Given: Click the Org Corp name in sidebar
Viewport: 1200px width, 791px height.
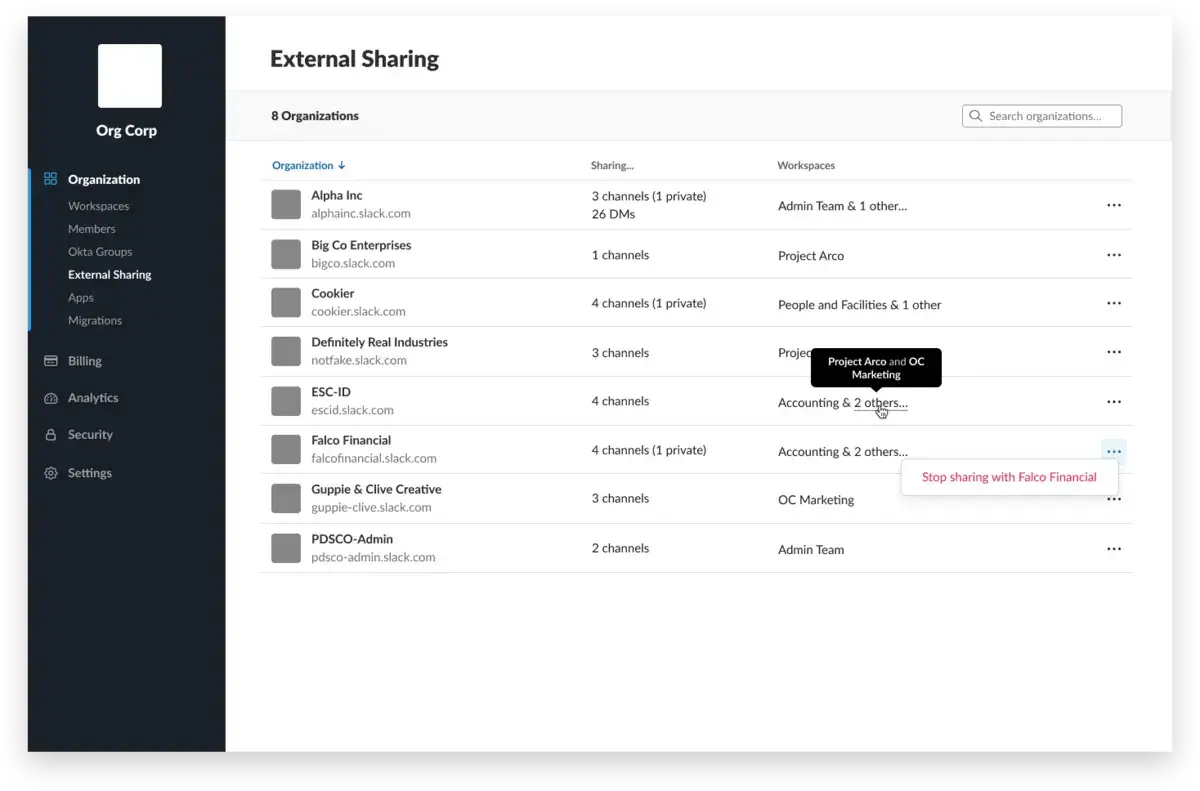Looking at the screenshot, I should tap(126, 131).
